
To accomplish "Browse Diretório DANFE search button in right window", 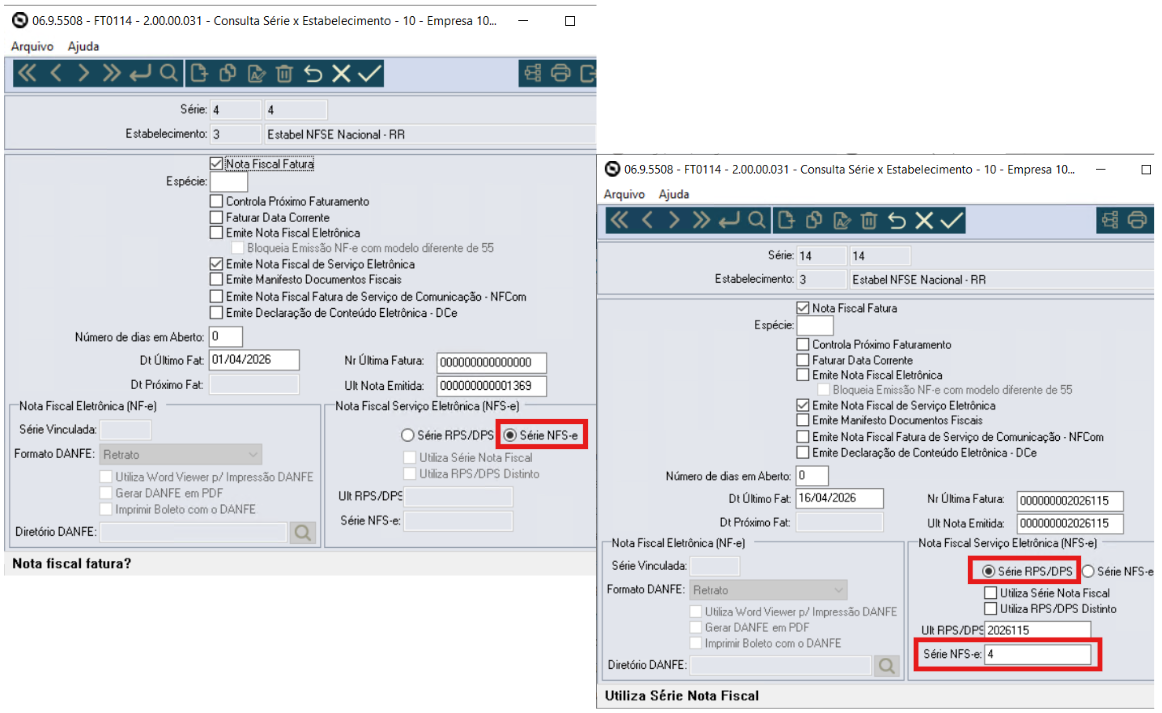I will tap(886, 666).
